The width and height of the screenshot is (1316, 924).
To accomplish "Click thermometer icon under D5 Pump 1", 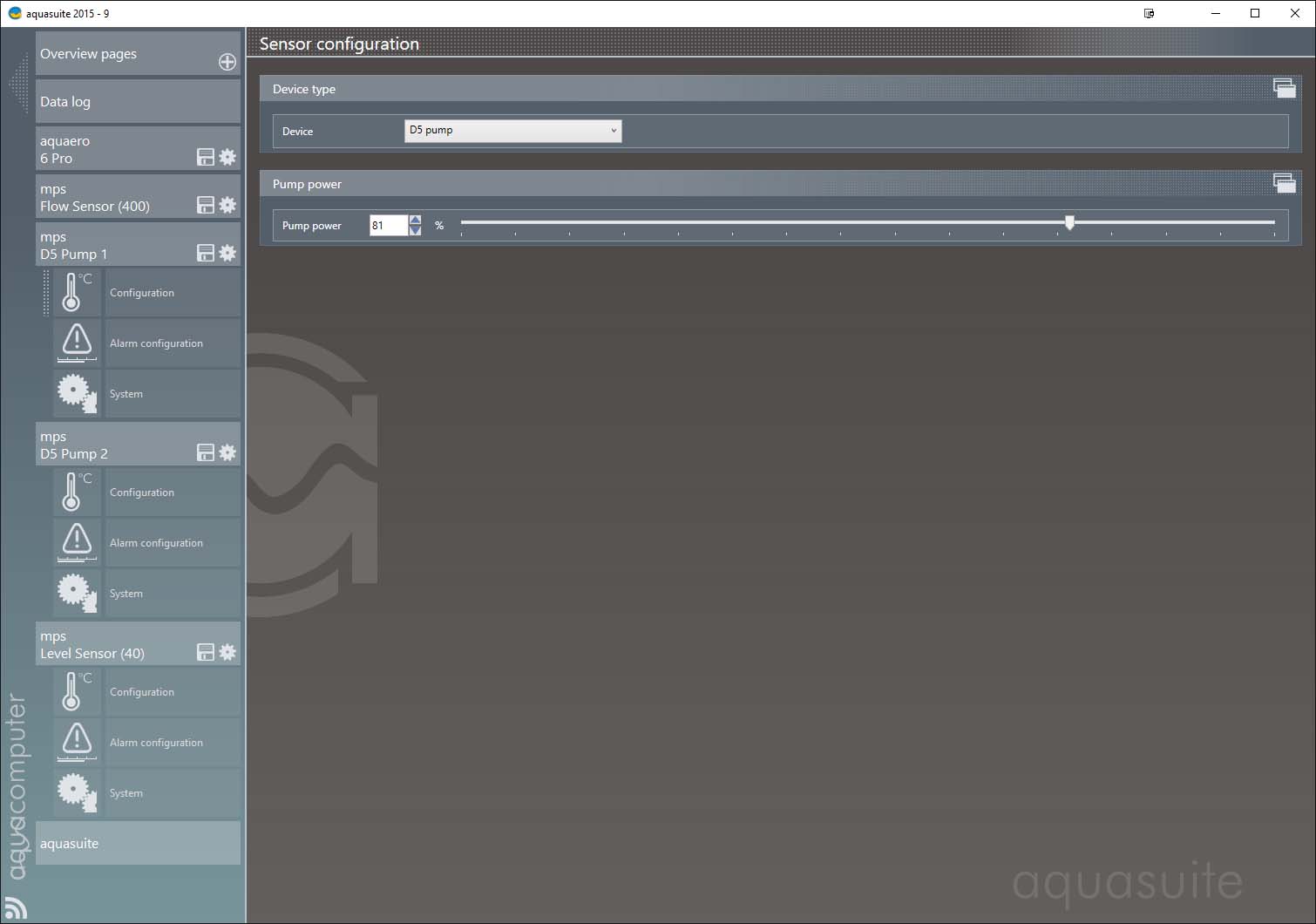I will [x=77, y=293].
